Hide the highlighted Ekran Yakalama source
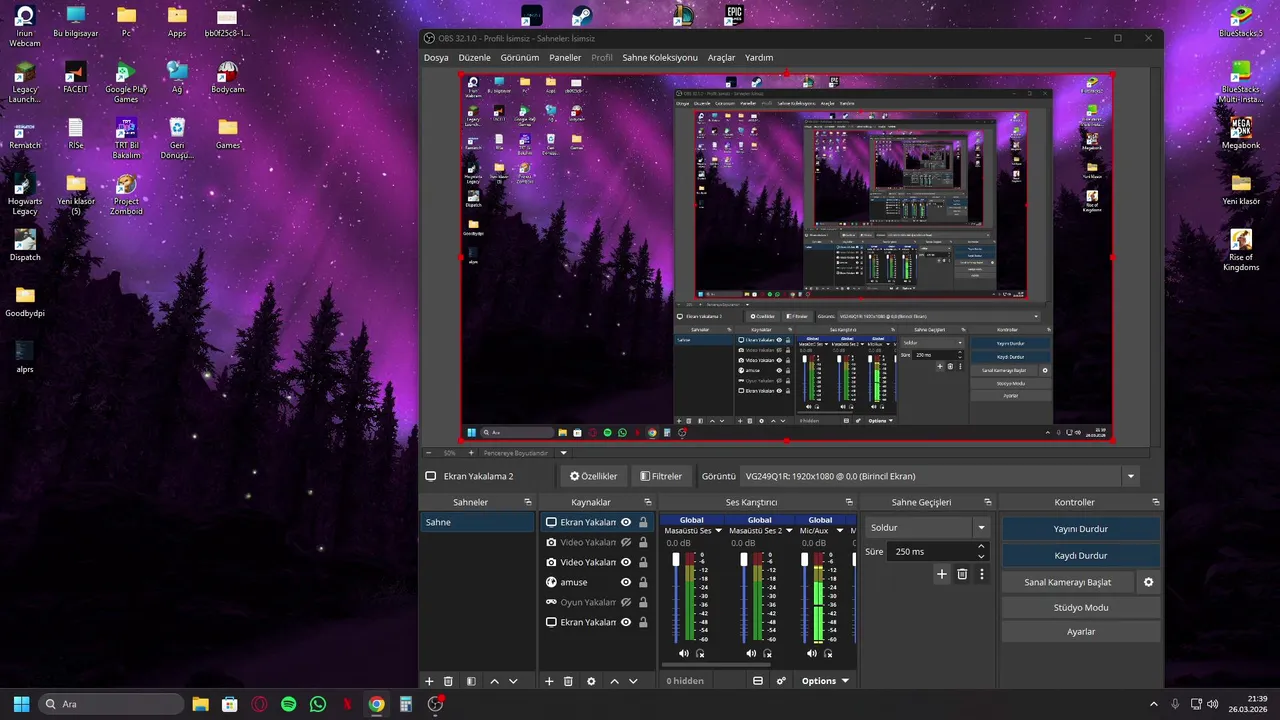 point(626,522)
